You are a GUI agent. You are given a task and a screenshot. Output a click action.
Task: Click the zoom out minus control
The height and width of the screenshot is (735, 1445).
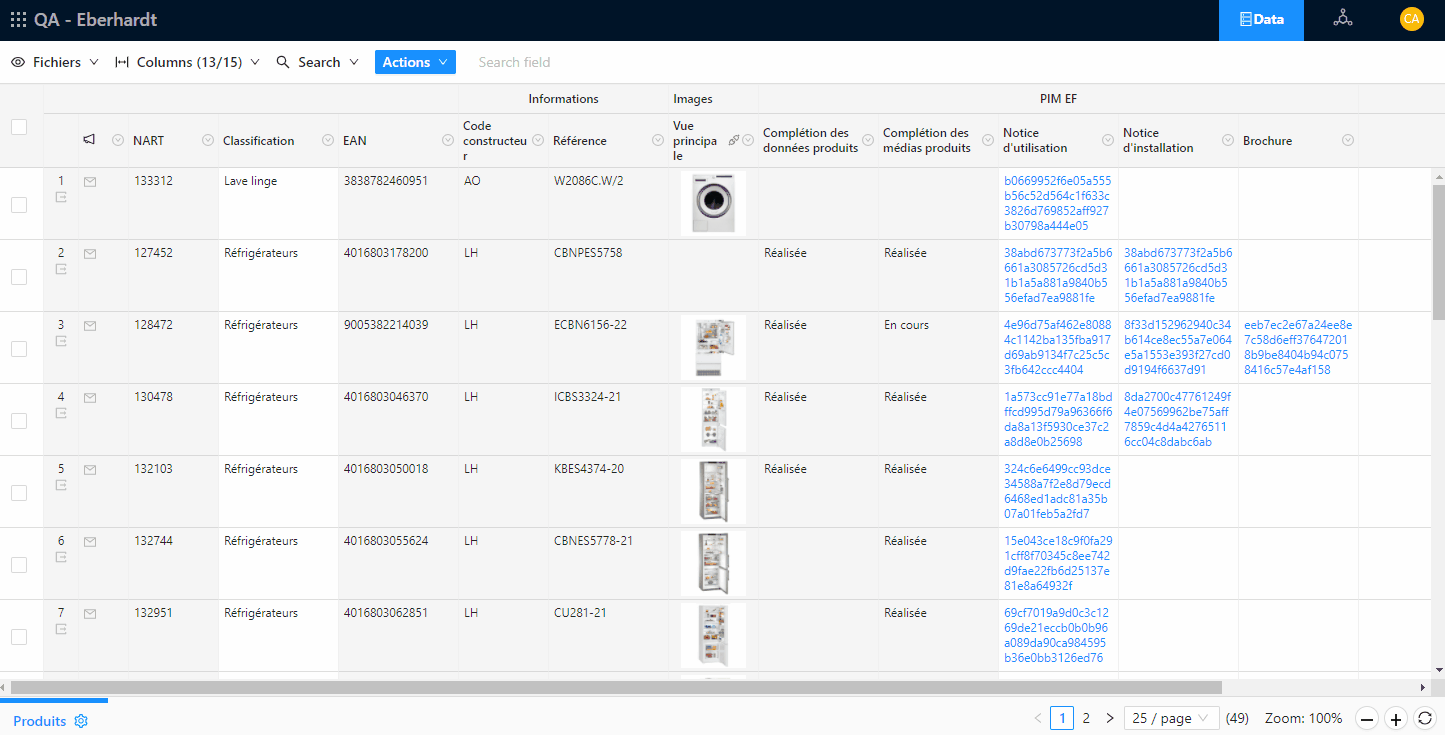click(1367, 718)
